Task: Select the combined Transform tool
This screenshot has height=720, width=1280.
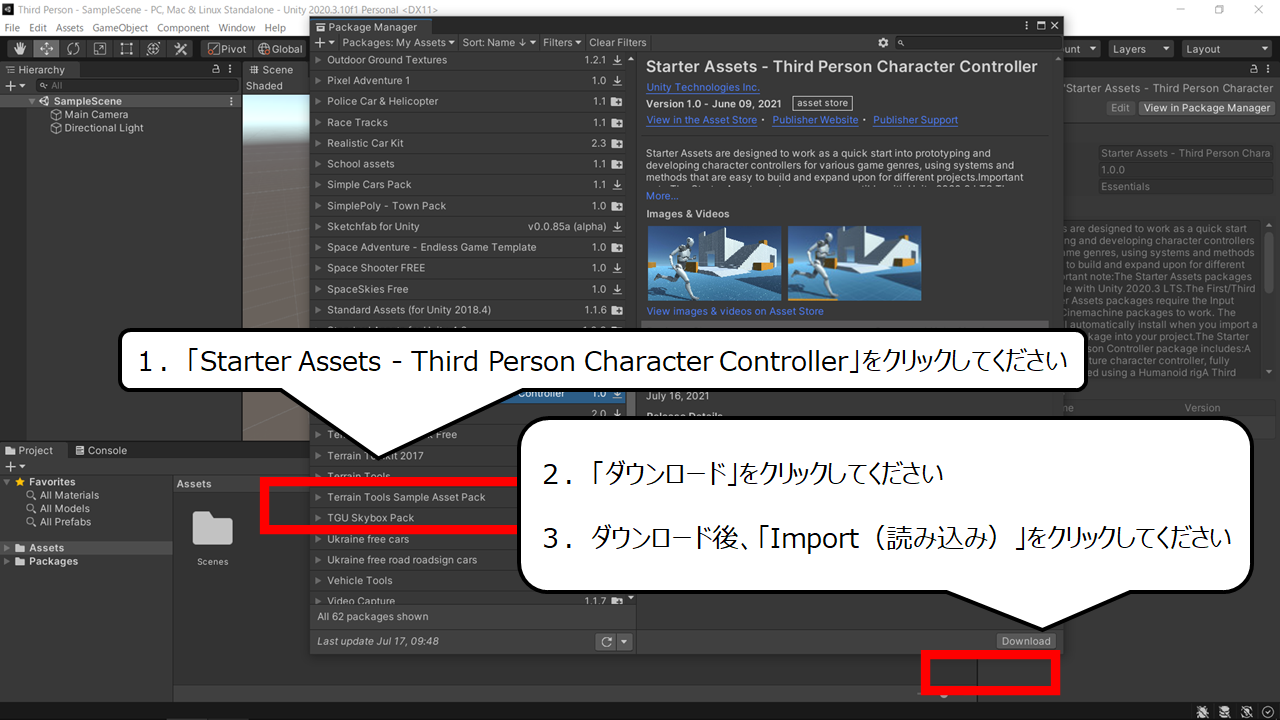Action: pyautogui.click(x=154, y=49)
